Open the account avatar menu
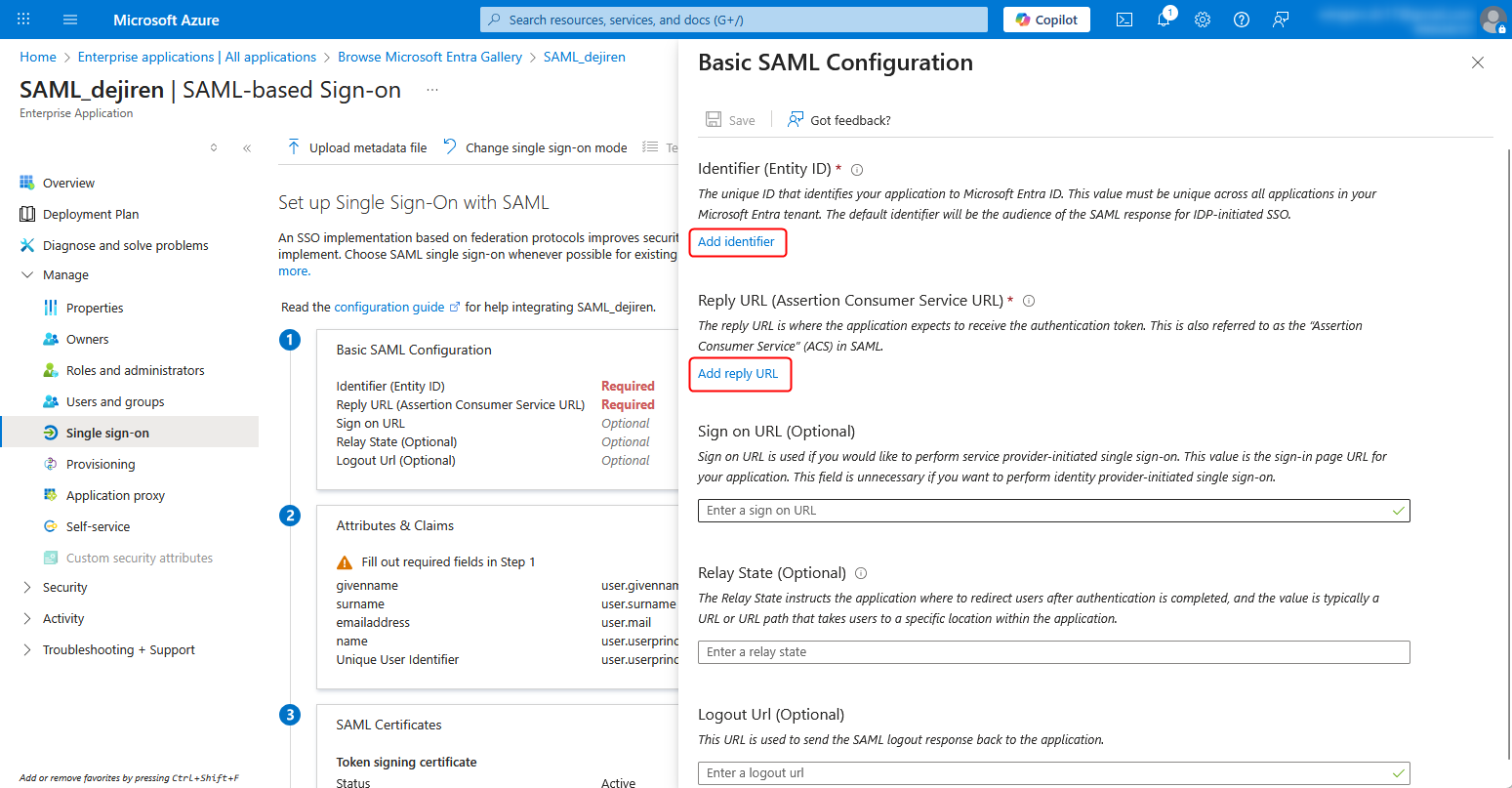The width and height of the screenshot is (1512, 788). point(1492,20)
